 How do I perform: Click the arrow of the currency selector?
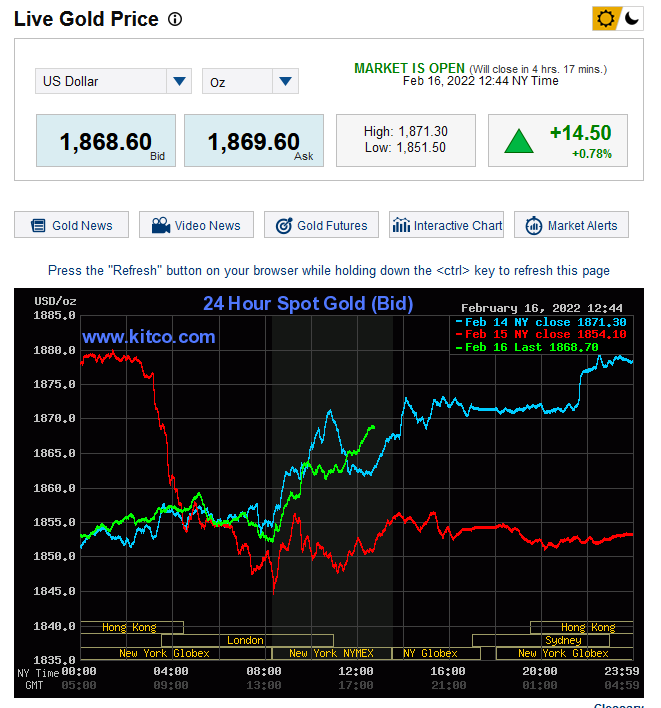pyautogui.click(x=179, y=81)
